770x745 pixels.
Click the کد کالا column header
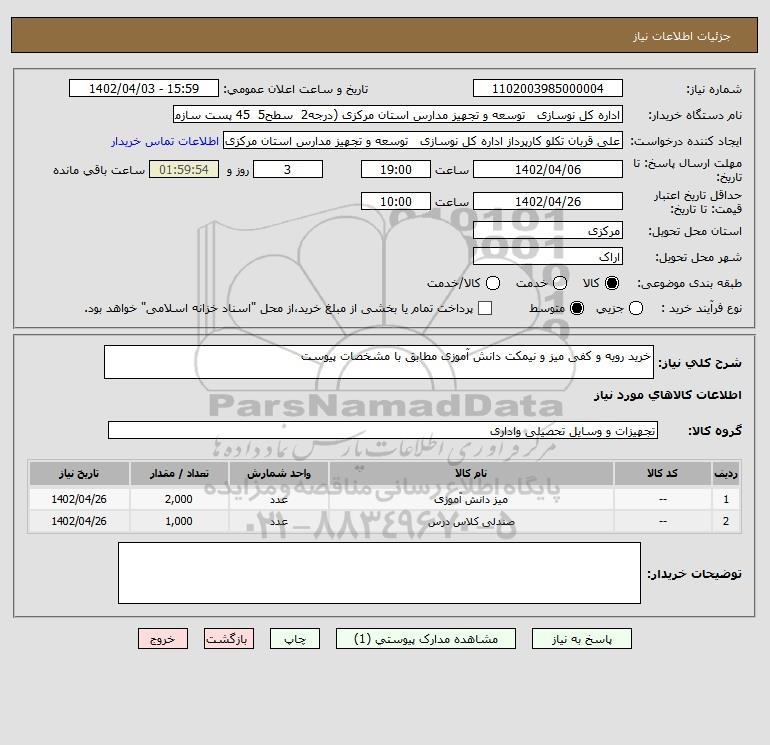tap(662, 473)
